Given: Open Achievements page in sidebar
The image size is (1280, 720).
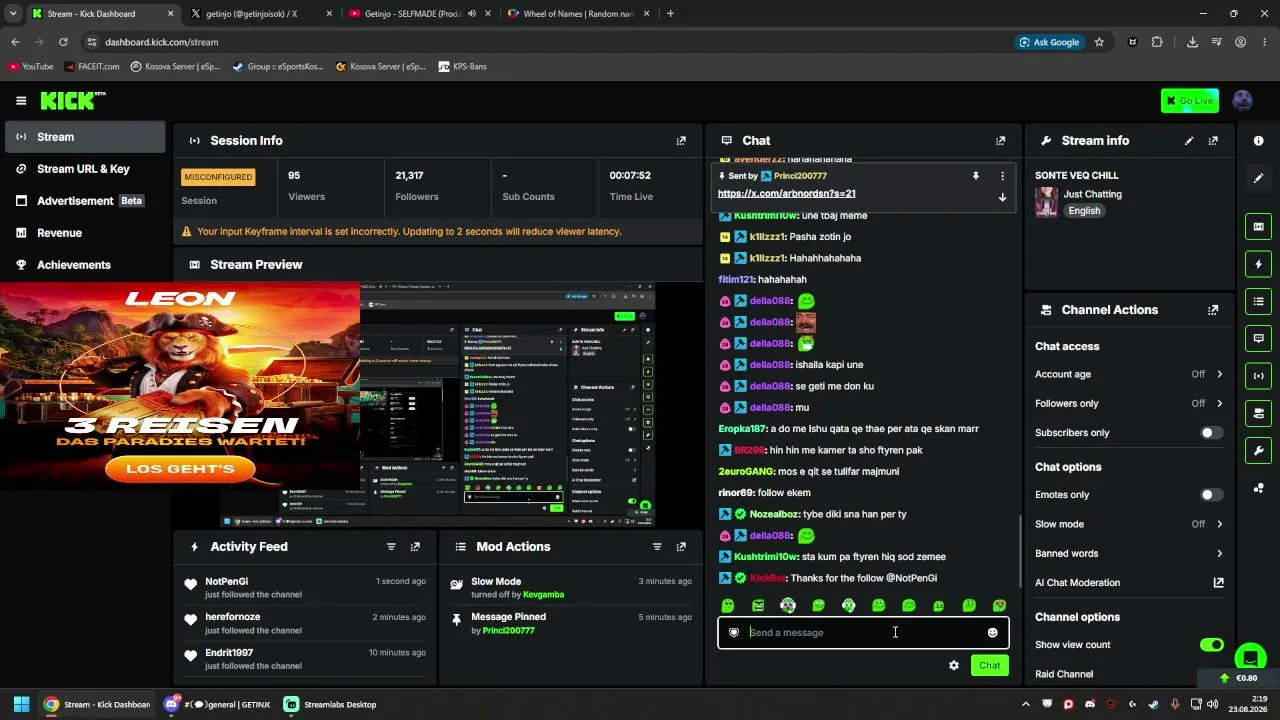Looking at the screenshot, I should (x=84, y=265).
